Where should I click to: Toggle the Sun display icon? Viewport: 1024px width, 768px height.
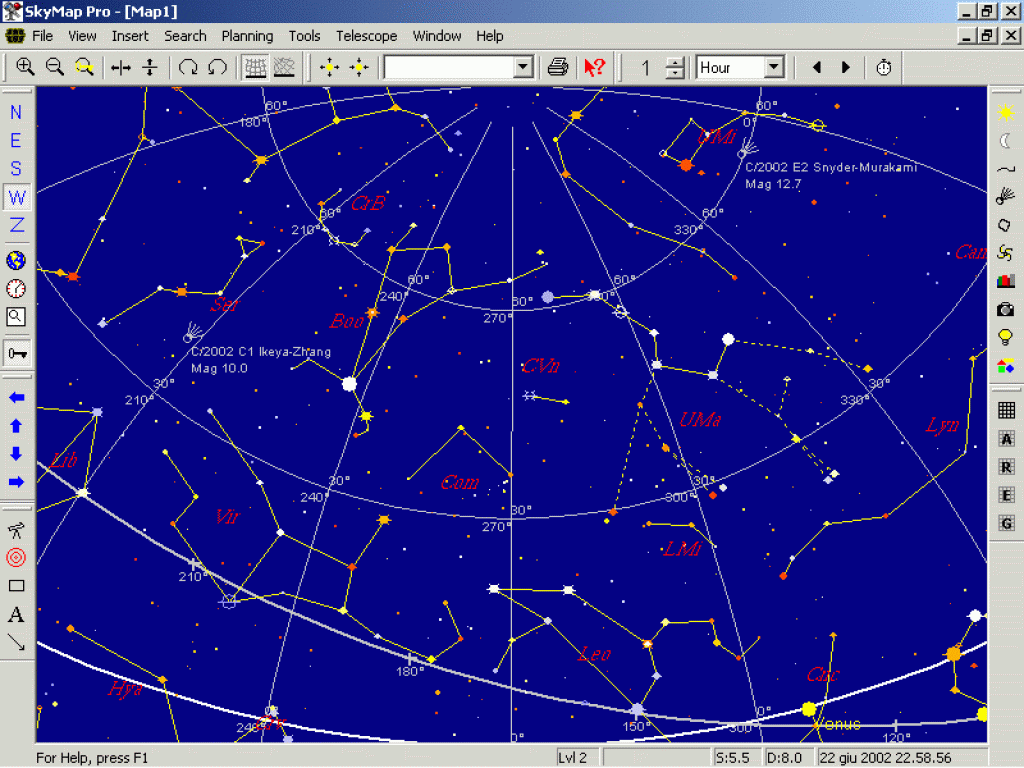click(1005, 113)
